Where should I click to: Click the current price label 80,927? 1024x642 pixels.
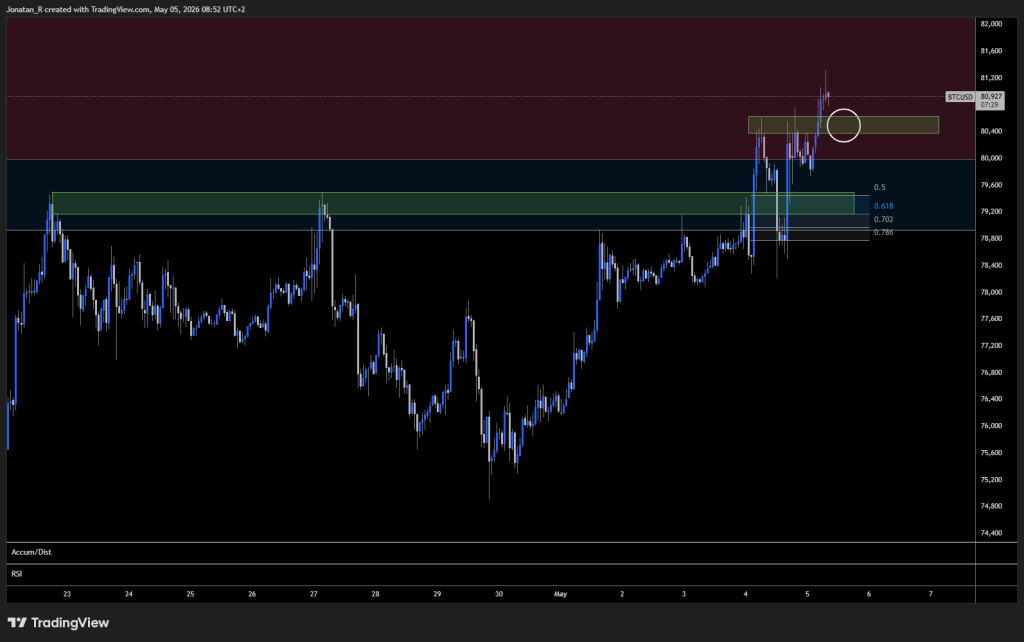(x=991, y=96)
